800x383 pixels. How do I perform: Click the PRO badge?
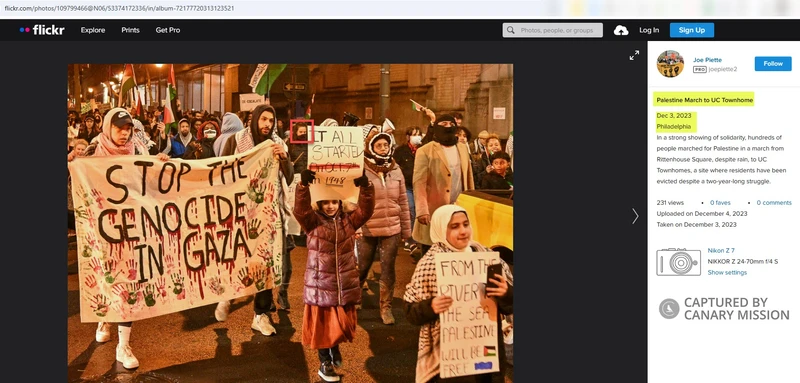[699, 69]
